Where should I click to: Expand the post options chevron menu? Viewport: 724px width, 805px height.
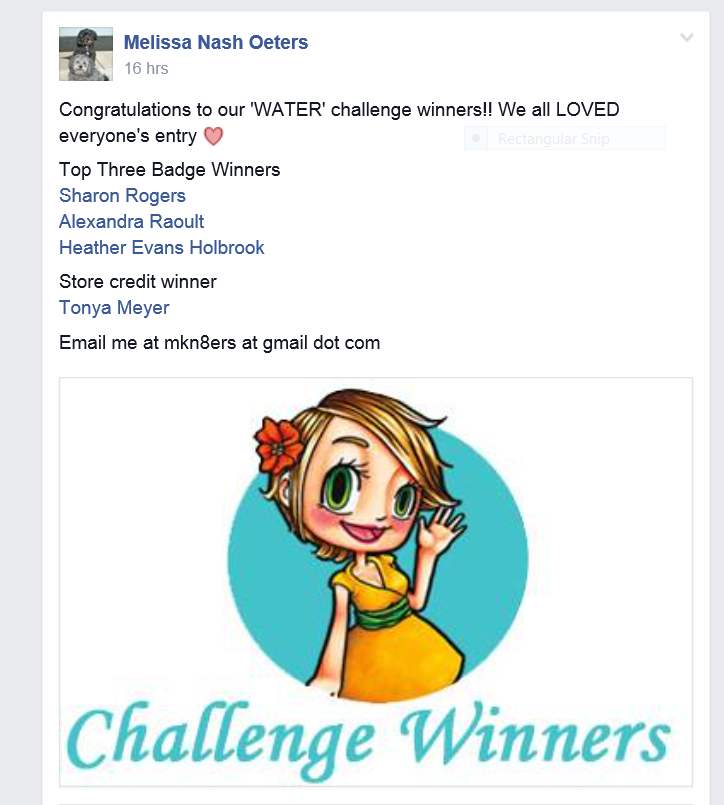click(687, 37)
